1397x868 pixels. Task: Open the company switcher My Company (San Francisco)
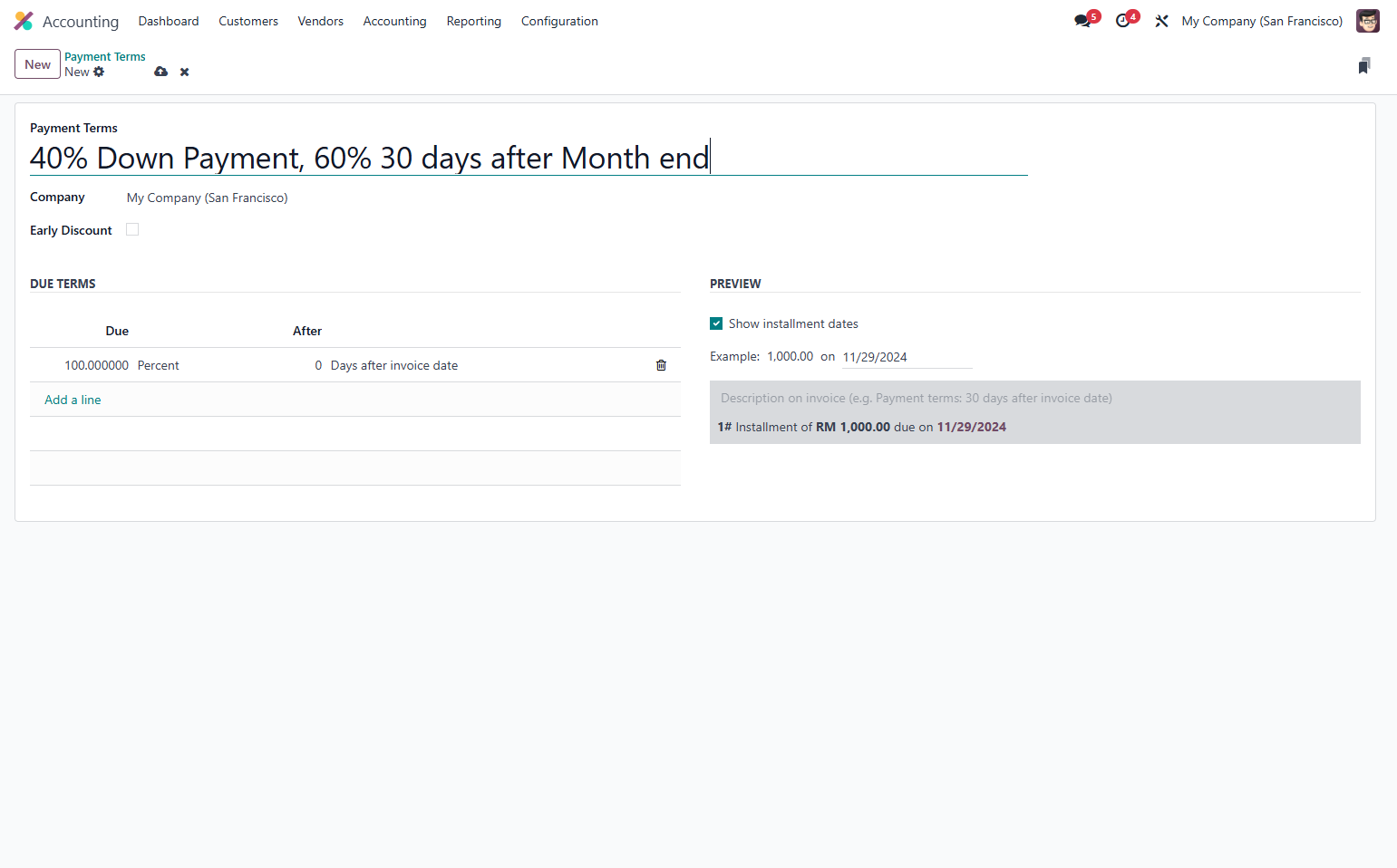click(x=1262, y=21)
